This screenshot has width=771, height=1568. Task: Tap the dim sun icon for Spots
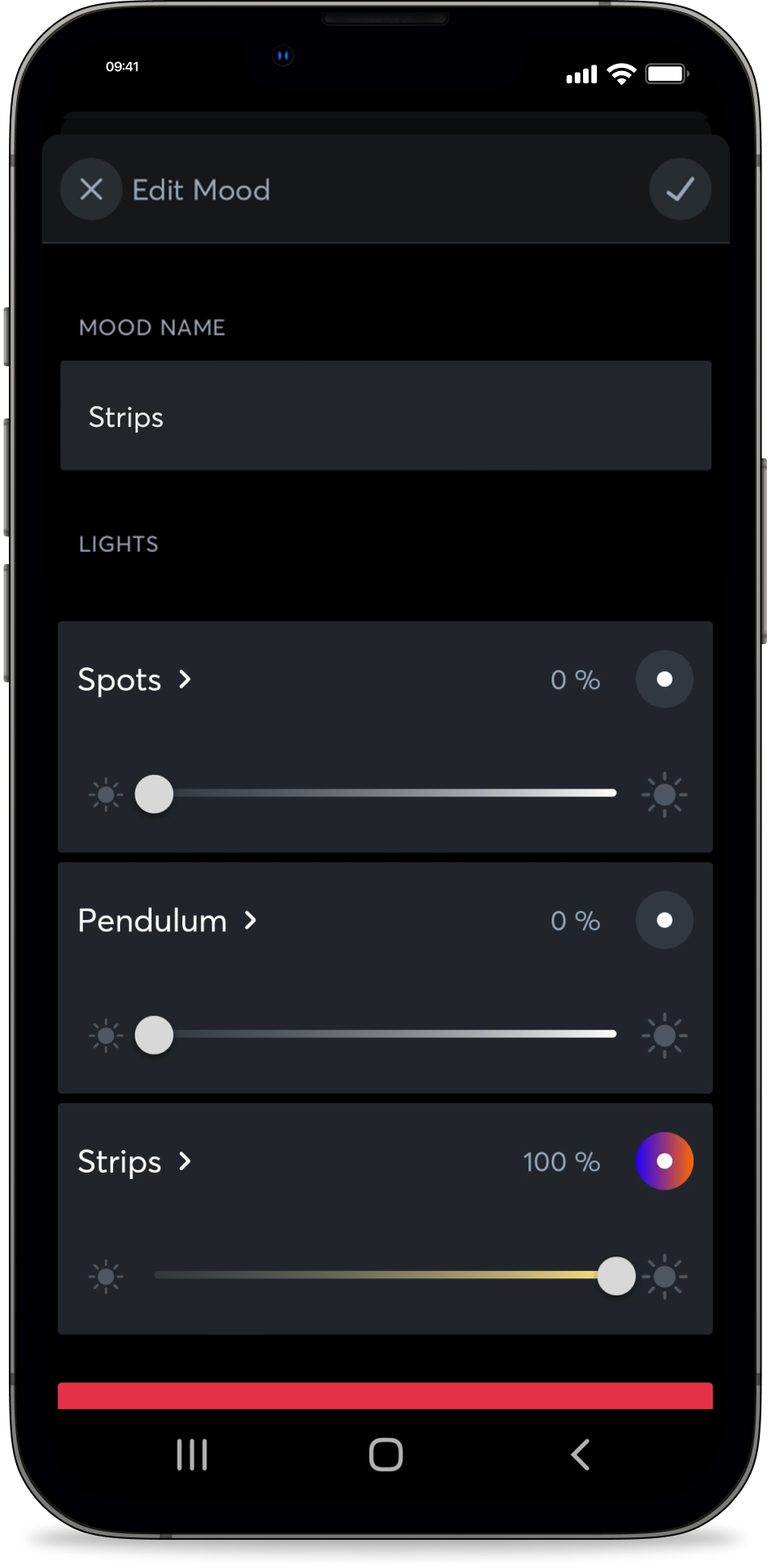106,794
